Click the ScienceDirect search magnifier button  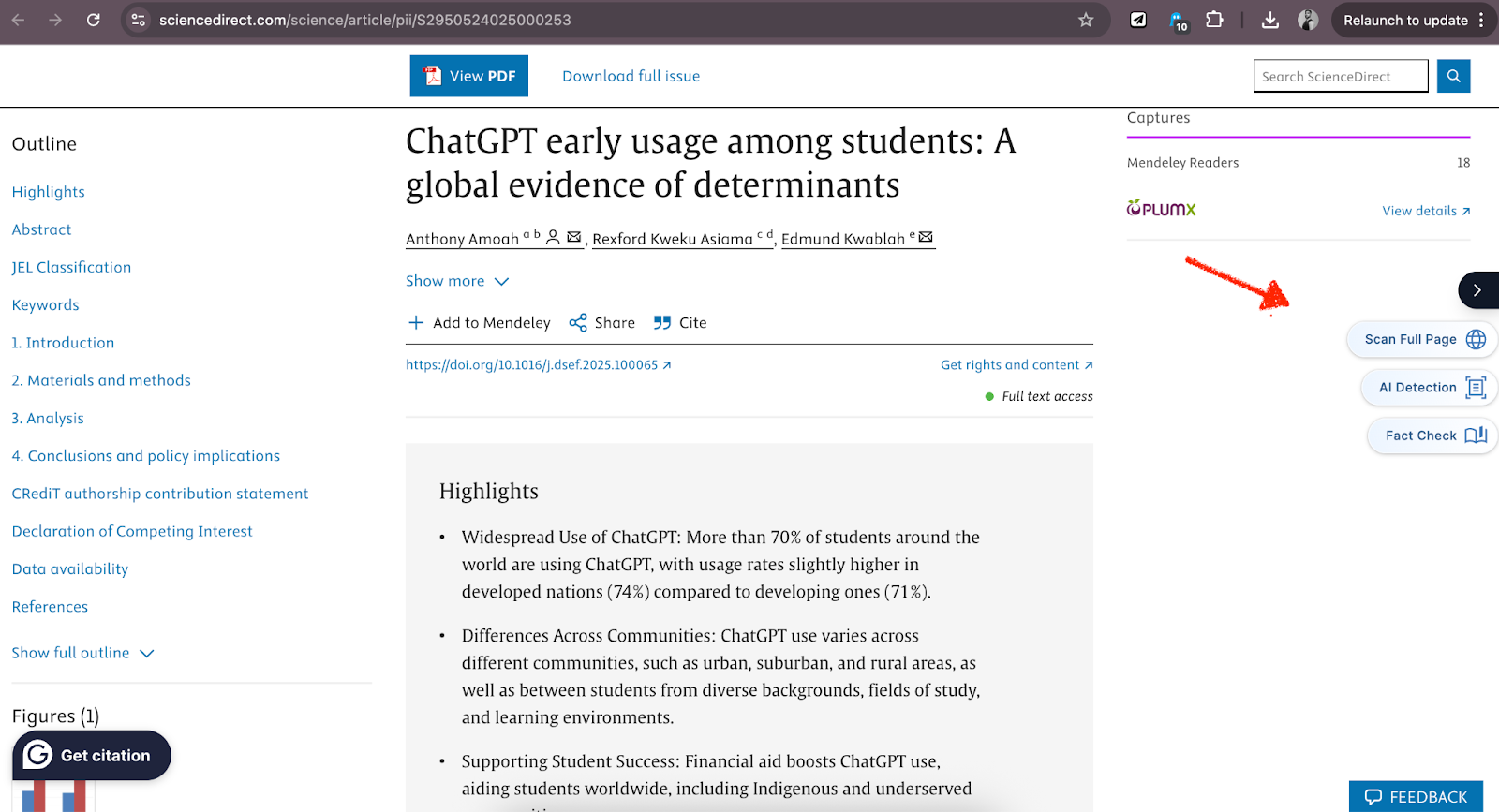pos(1453,76)
